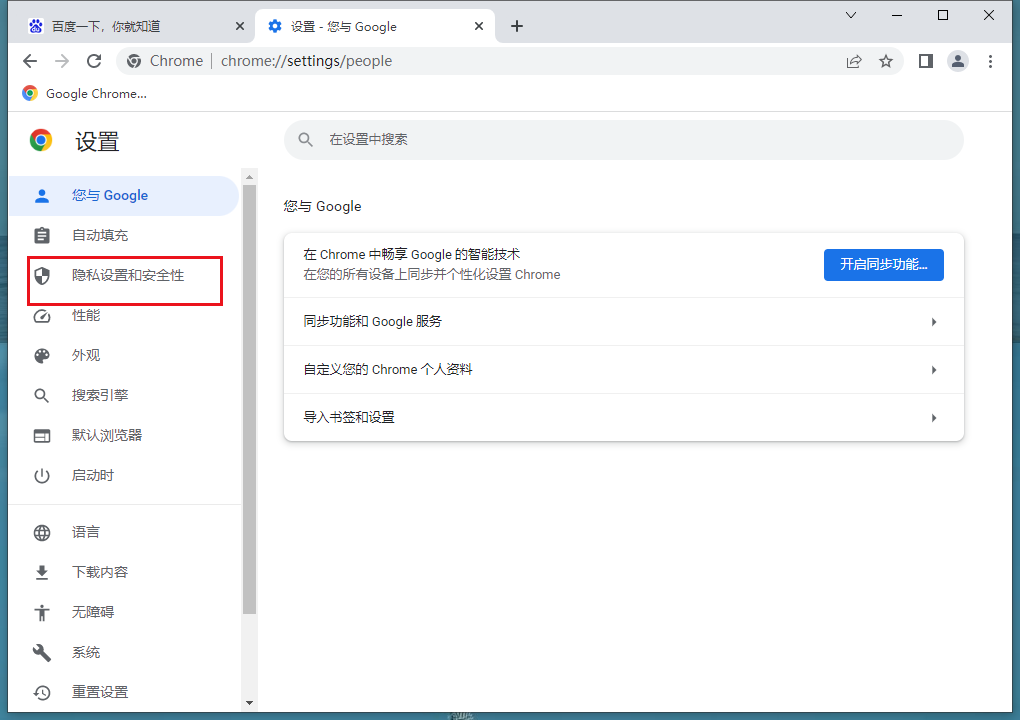1020x720 pixels.
Task: Expand arrow on 自定义您的 Chrome 个人资料 row
Action: pos(933,370)
